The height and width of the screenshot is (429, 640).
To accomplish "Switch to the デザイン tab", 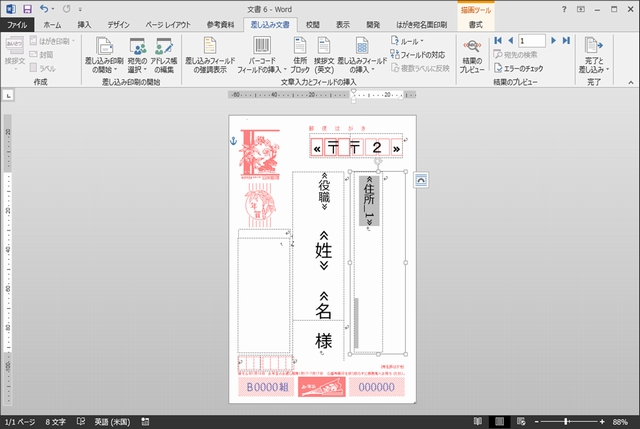I will [118, 24].
